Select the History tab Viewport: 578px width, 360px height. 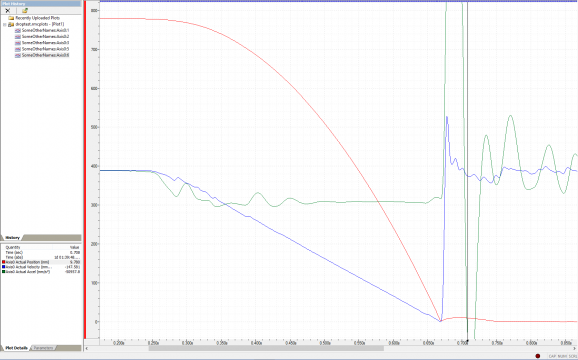point(12,238)
